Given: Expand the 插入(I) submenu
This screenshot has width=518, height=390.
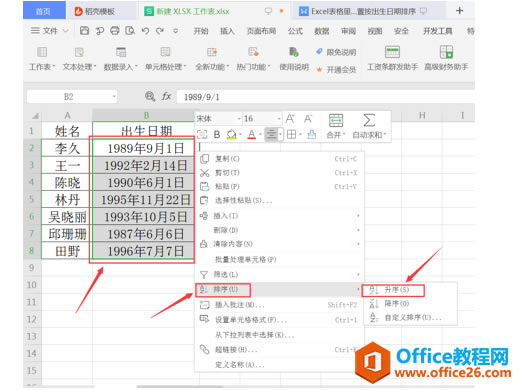Looking at the screenshot, I should [358, 216].
